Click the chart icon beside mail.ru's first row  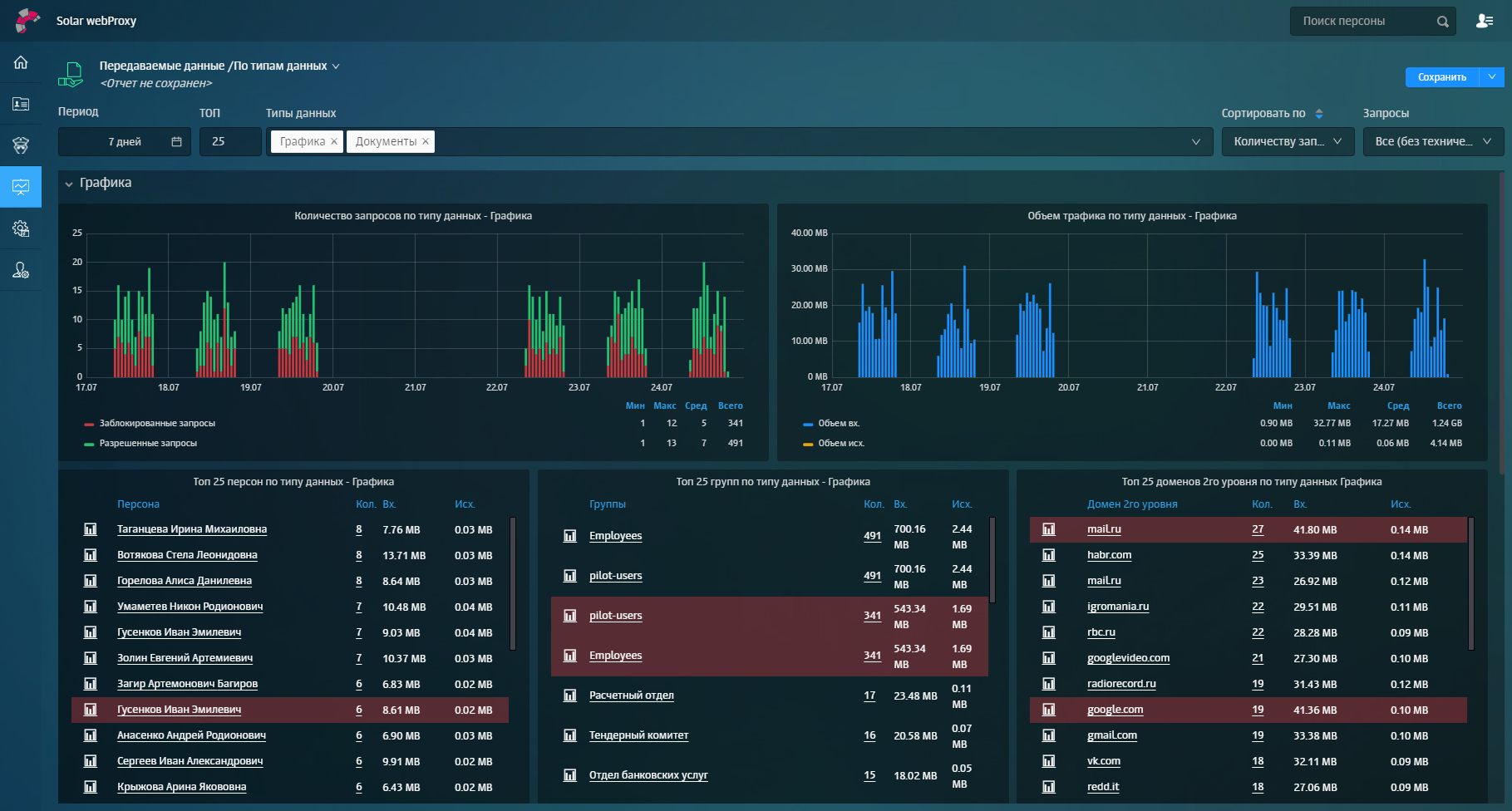tap(1049, 529)
